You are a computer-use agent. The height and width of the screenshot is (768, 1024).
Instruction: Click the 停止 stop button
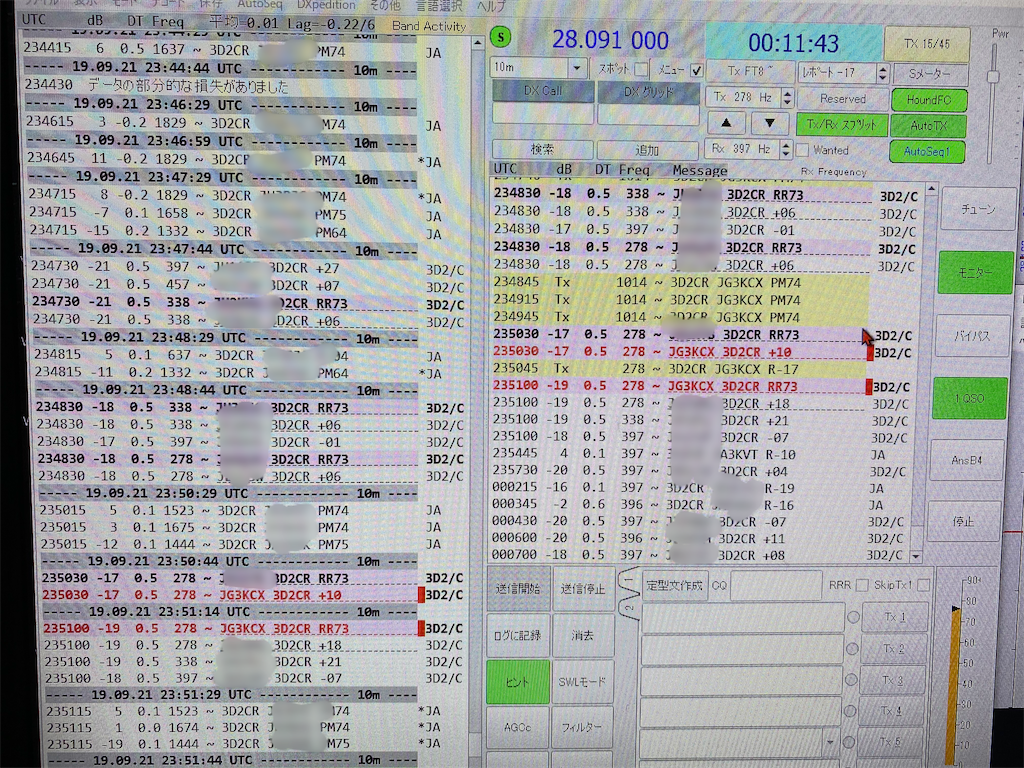(x=963, y=522)
